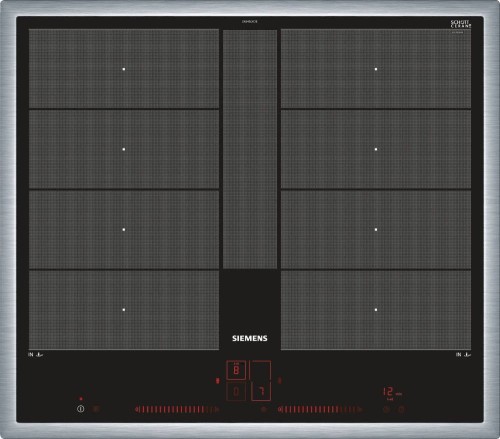Tap the main power on/off symbol
The height and width of the screenshot is (439, 500).
tap(81, 409)
